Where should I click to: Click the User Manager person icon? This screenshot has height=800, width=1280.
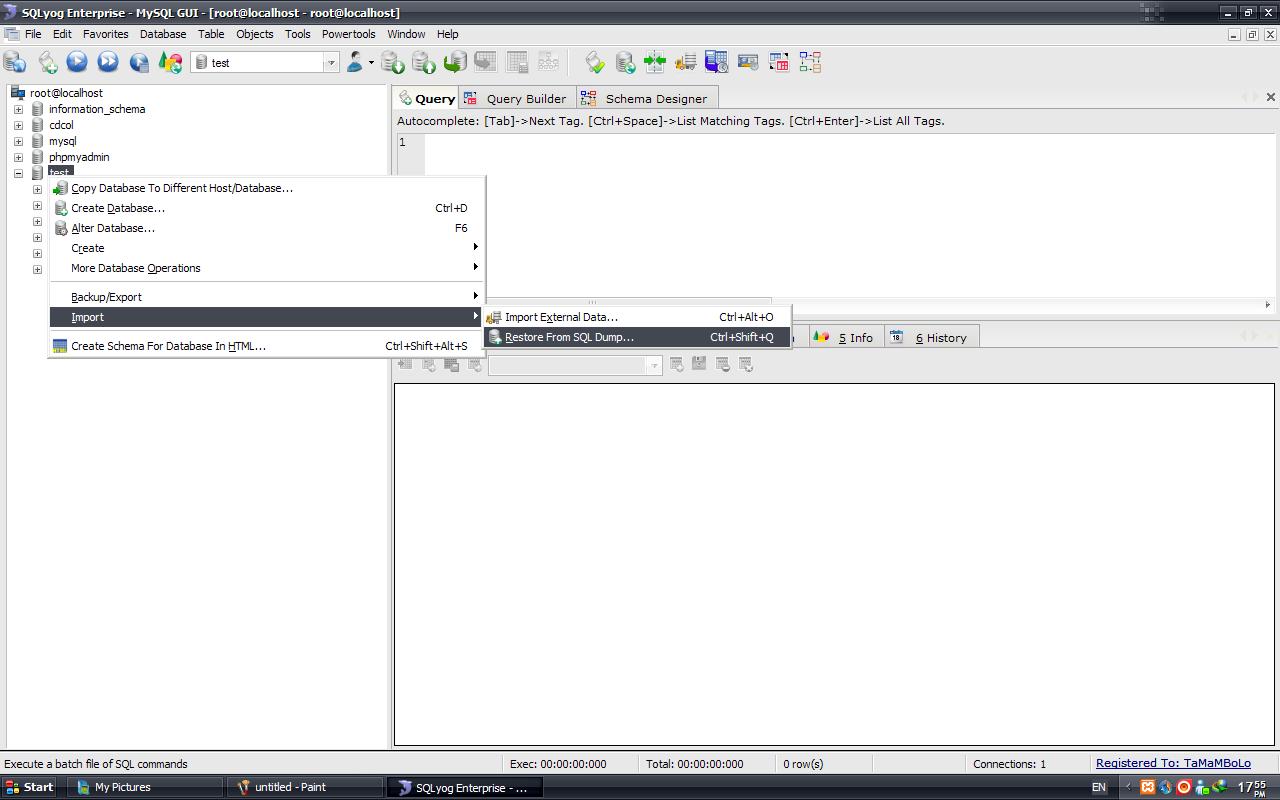point(354,62)
